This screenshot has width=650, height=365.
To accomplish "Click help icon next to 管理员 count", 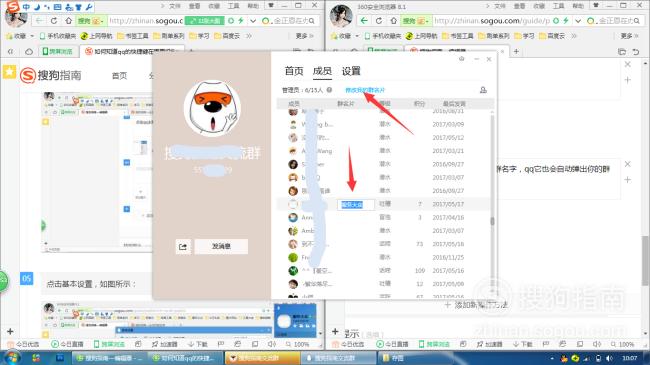I will [329, 90].
